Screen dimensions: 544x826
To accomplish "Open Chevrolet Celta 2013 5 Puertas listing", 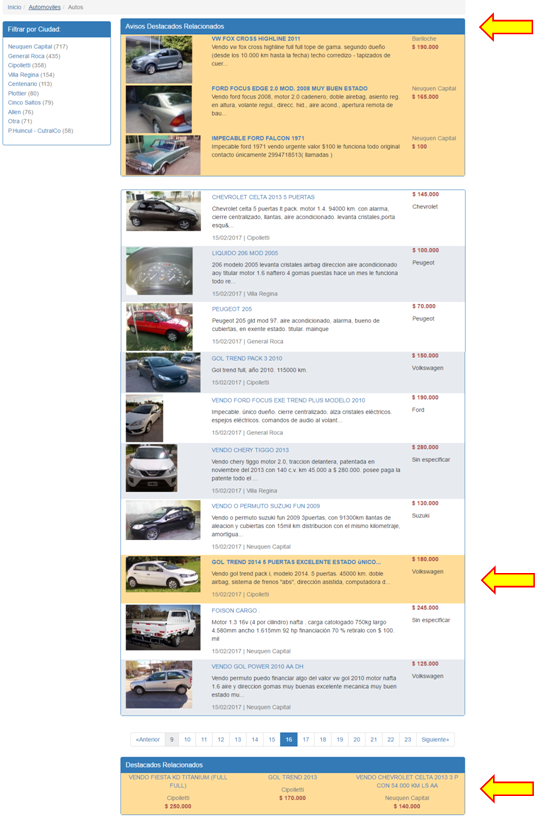I will coord(263,197).
